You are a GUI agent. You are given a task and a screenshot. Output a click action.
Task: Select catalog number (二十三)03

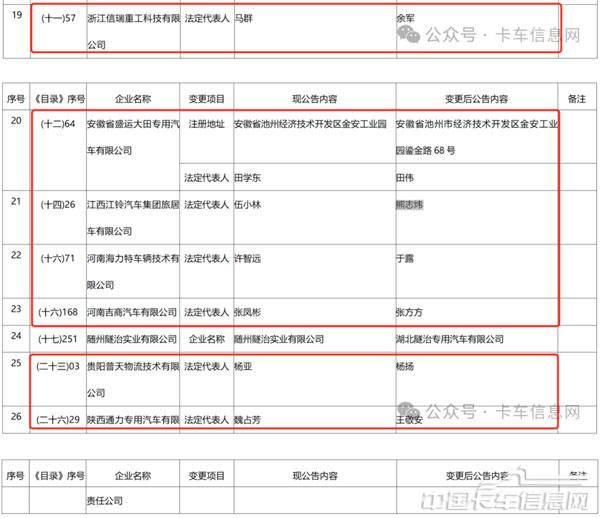58,367
